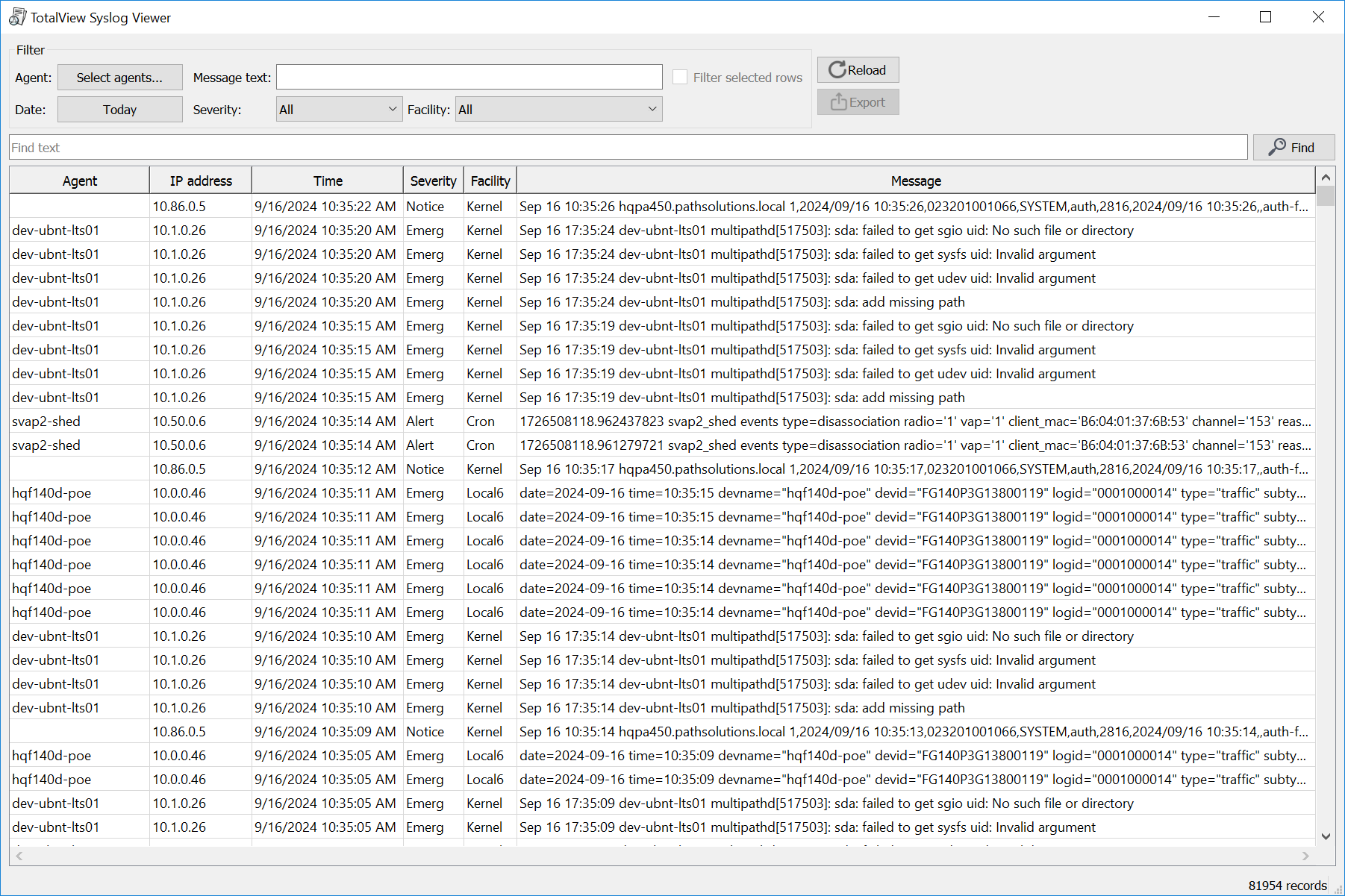Click the horizontal scrollbar right arrow
The width and height of the screenshot is (1345, 896).
[x=1305, y=856]
